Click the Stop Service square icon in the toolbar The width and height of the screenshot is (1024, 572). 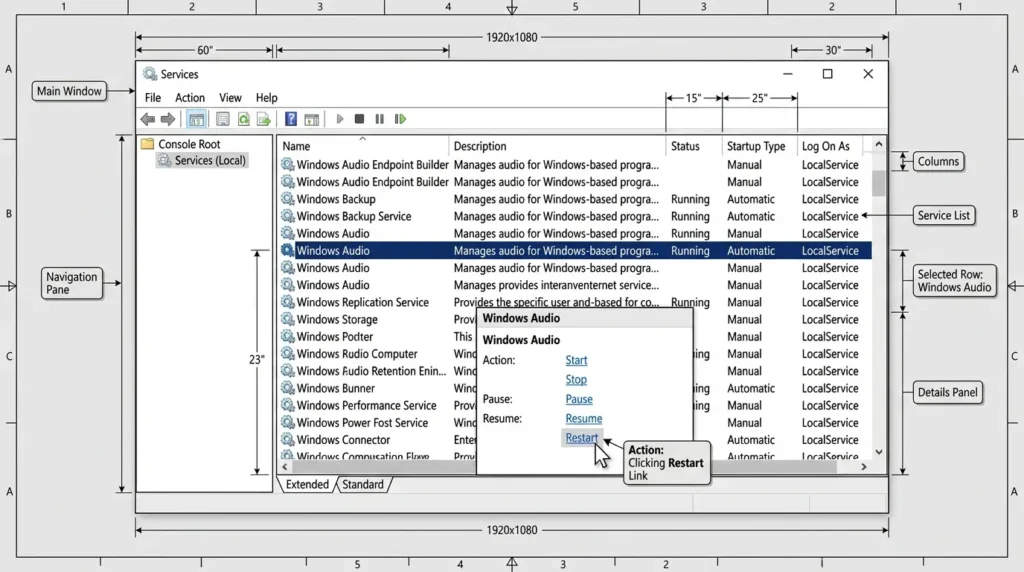359,119
